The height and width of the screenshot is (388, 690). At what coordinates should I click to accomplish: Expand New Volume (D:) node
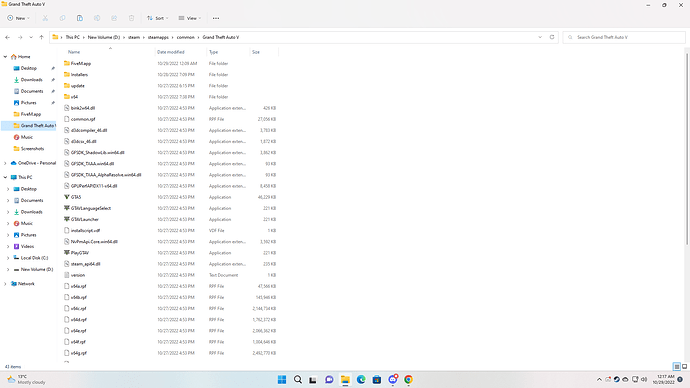point(8,269)
